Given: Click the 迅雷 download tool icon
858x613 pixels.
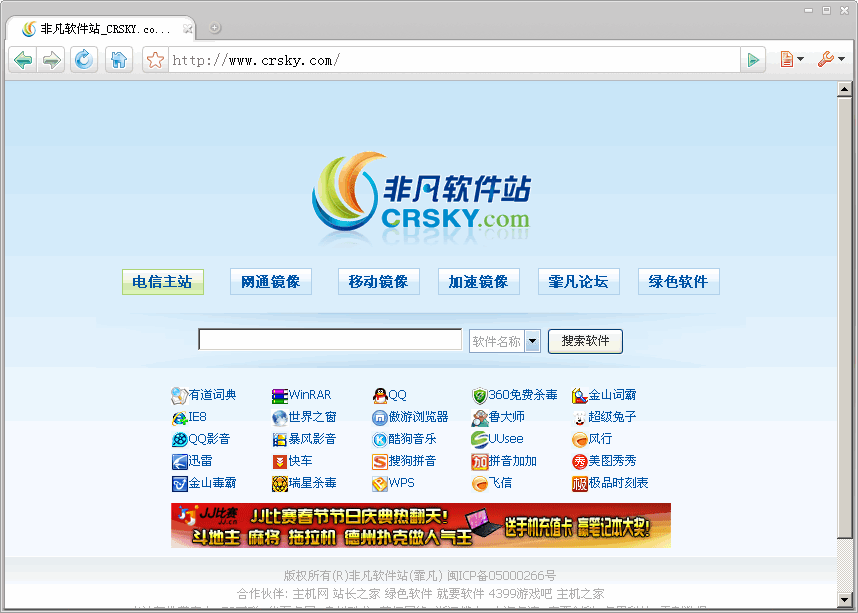Looking at the screenshot, I should (181, 461).
